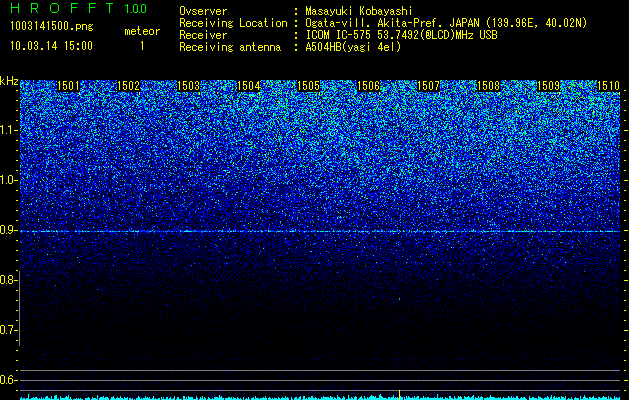Click the 0.7 frequency axis label

pyautogui.click(x=7, y=330)
